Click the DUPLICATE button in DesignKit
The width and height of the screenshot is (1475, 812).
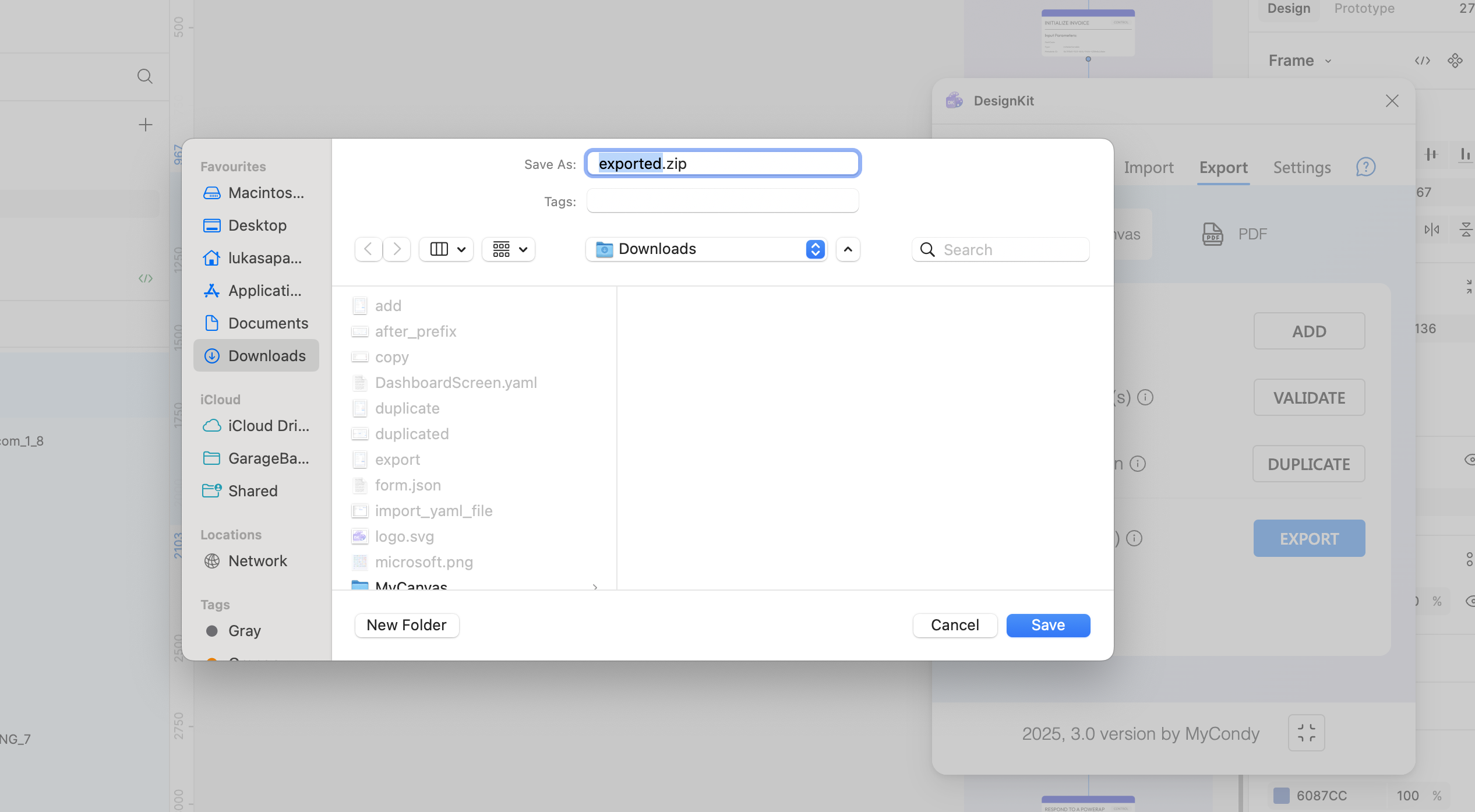pyautogui.click(x=1309, y=464)
